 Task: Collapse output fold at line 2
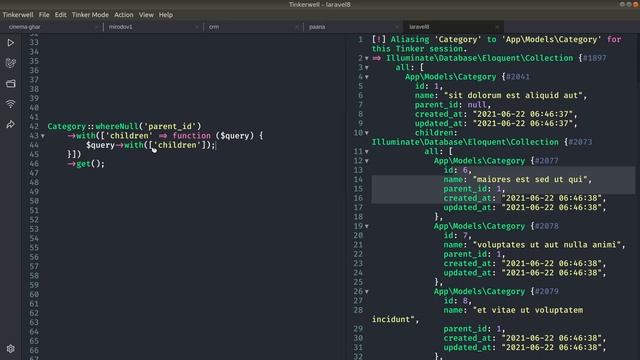point(367,58)
